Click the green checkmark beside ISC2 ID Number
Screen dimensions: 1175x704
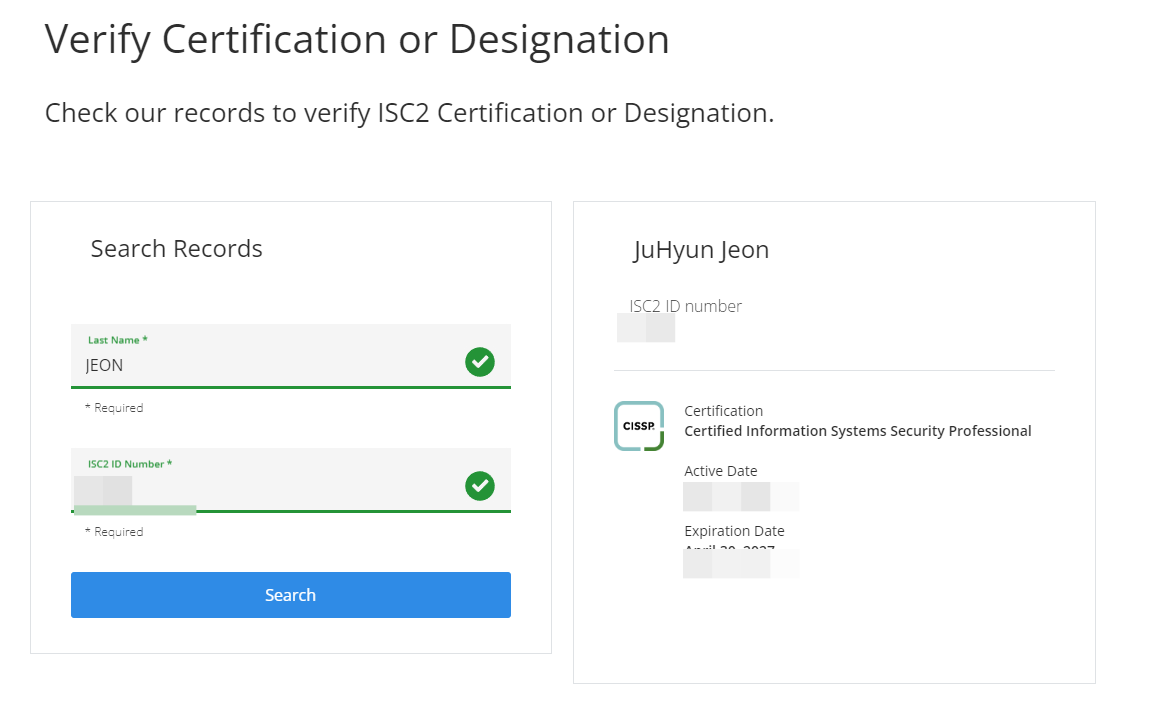click(480, 486)
